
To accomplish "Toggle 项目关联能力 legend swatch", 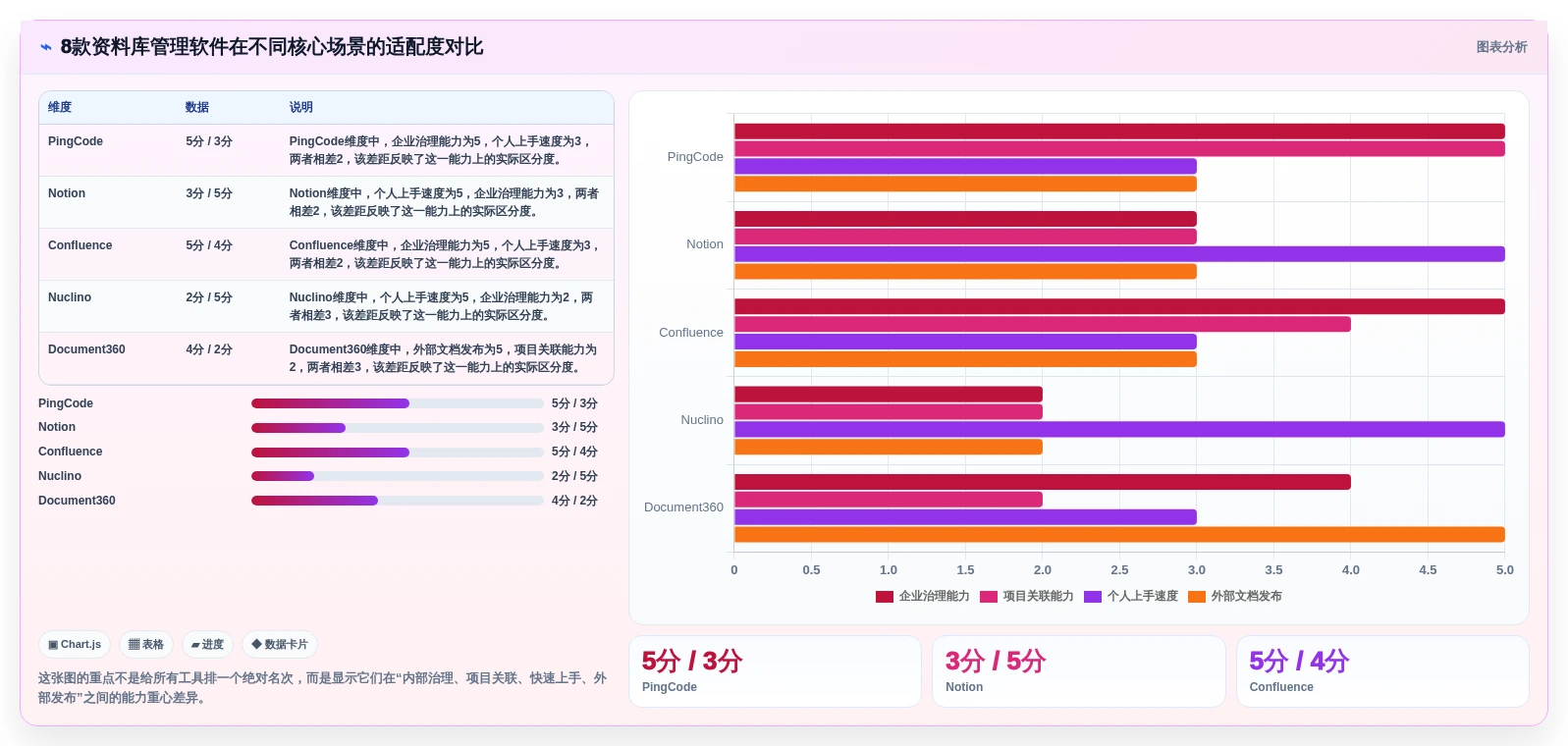I will coord(989,597).
